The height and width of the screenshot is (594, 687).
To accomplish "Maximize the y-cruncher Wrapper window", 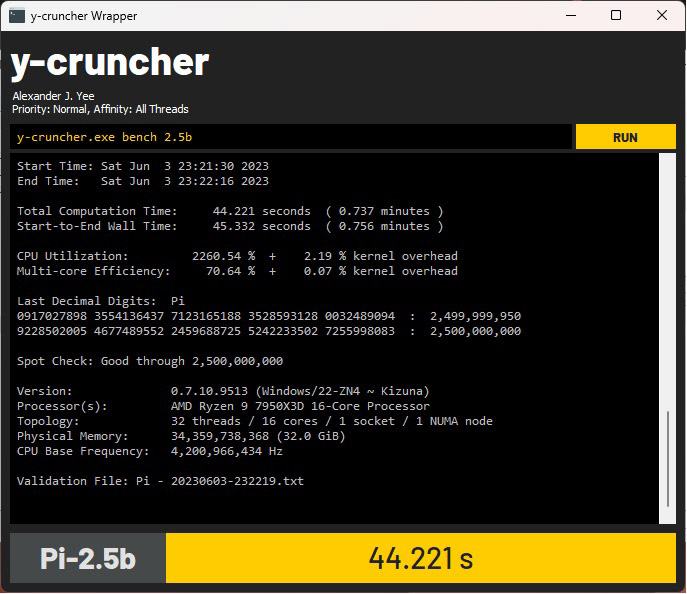I will pos(616,15).
